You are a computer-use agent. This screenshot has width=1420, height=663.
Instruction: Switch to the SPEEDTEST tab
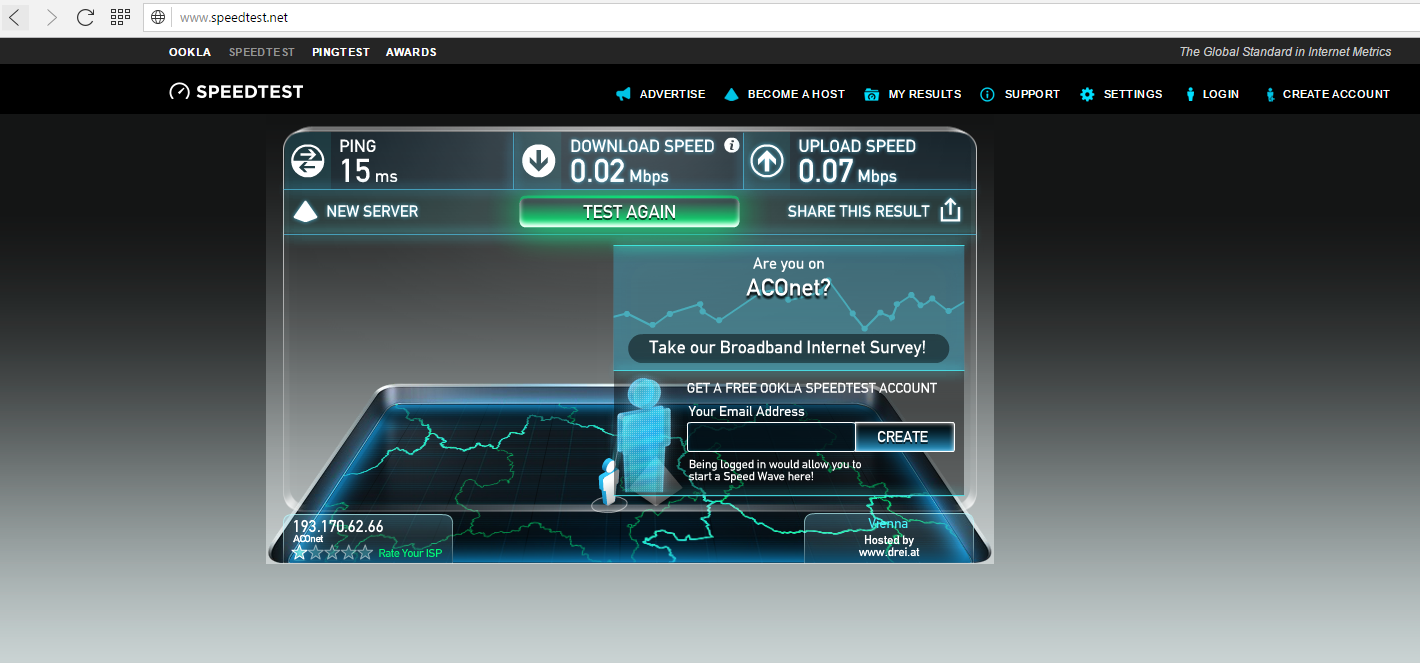point(262,52)
